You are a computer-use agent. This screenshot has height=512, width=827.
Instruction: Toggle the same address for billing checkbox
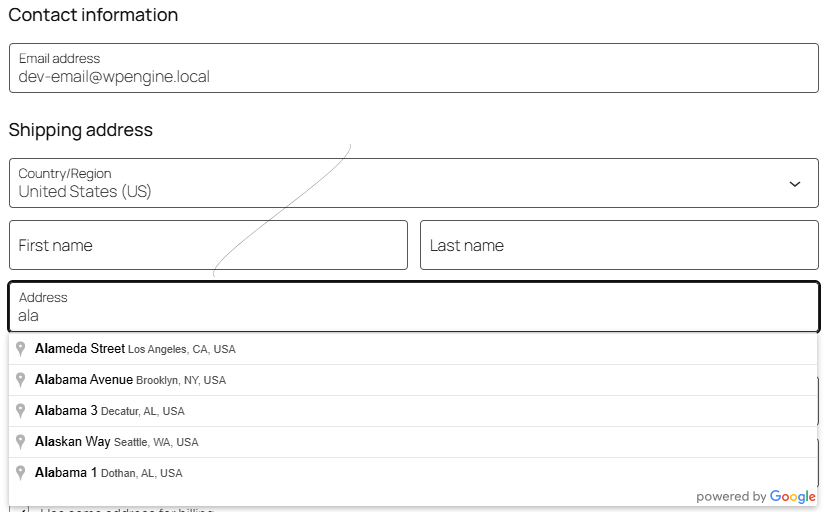pos(25,509)
